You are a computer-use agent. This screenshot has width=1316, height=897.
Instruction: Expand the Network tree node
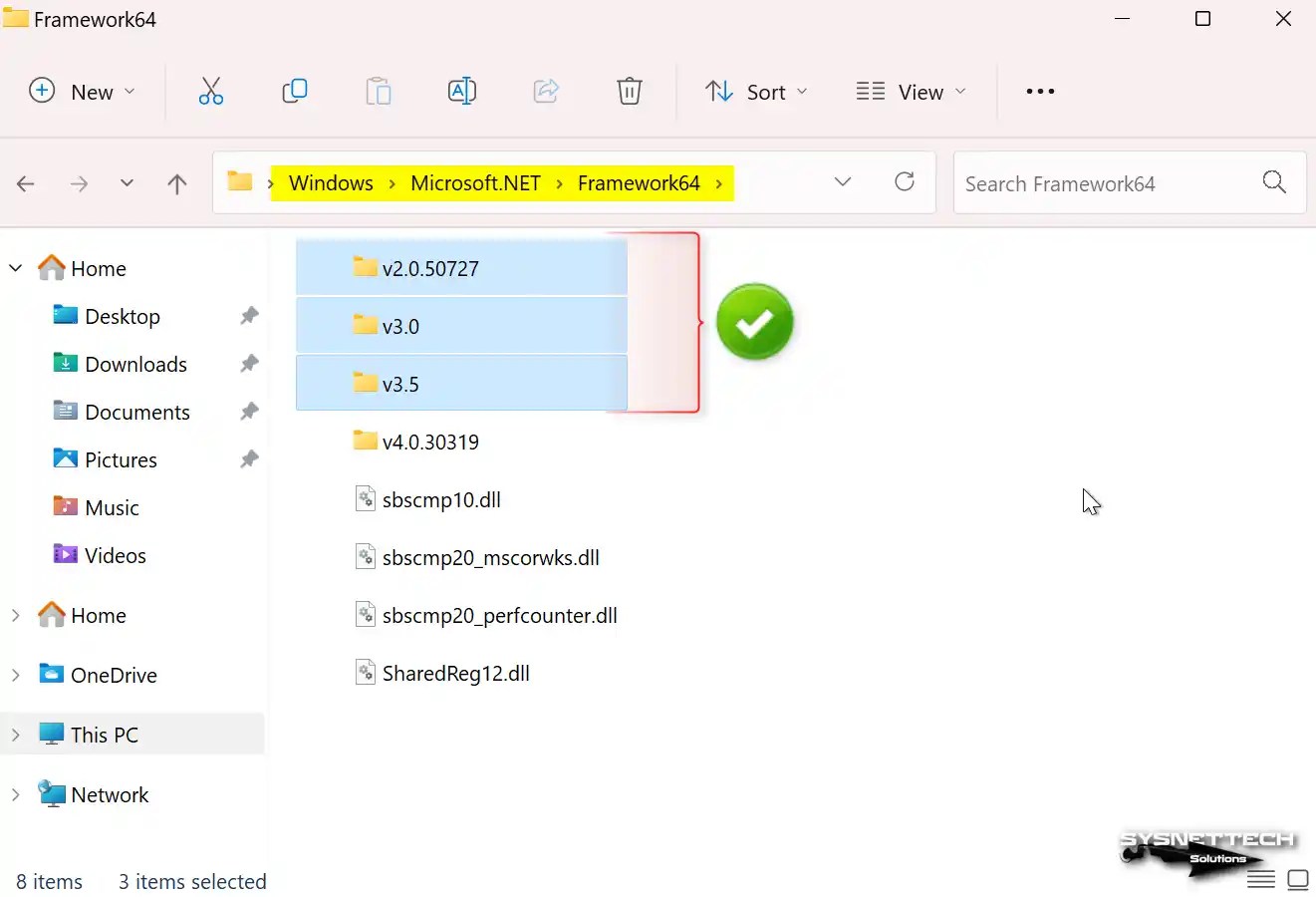pos(16,794)
